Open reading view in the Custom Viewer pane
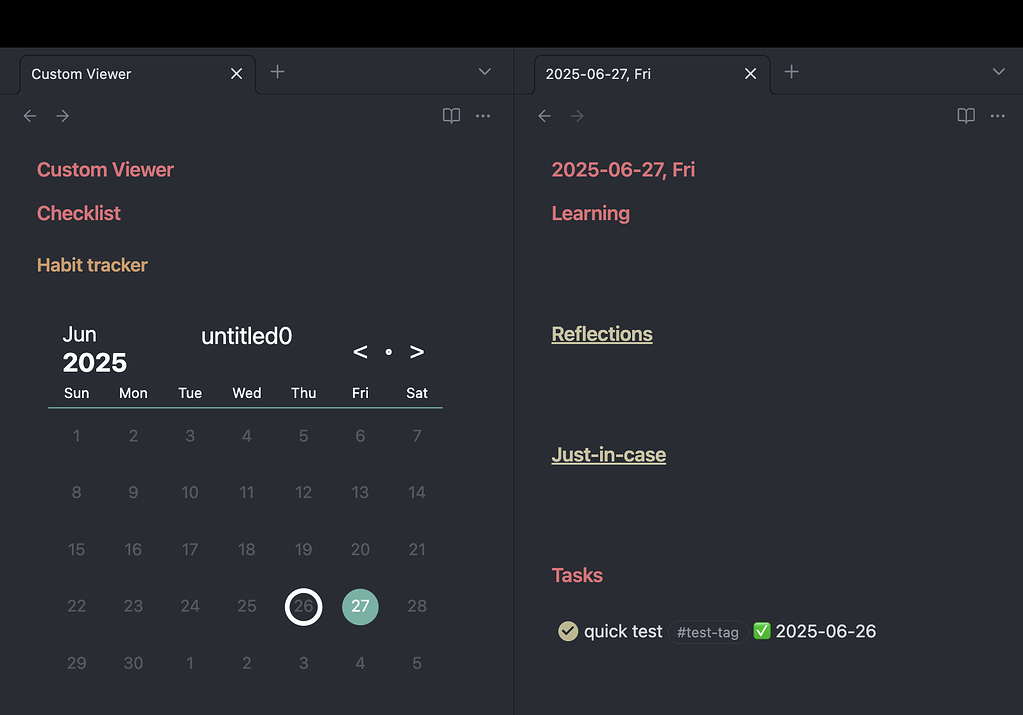This screenshot has width=1023, height=715. pos(451,115)
